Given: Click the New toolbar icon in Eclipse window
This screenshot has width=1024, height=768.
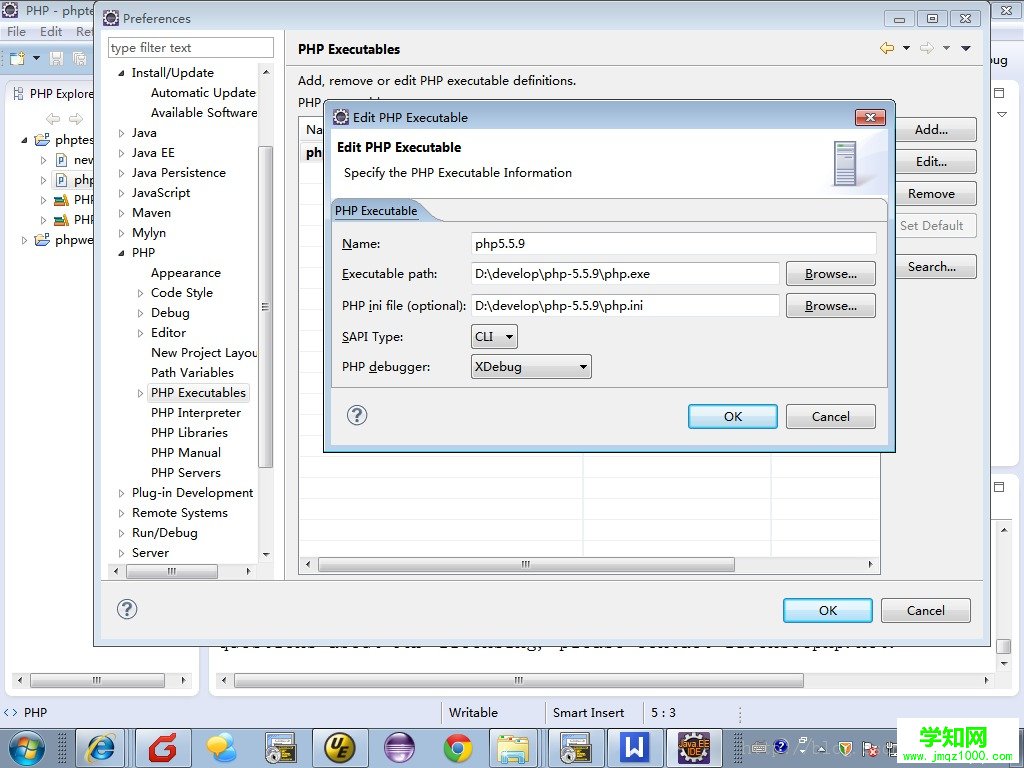Looking at the screenshot, I should point(18,59).
